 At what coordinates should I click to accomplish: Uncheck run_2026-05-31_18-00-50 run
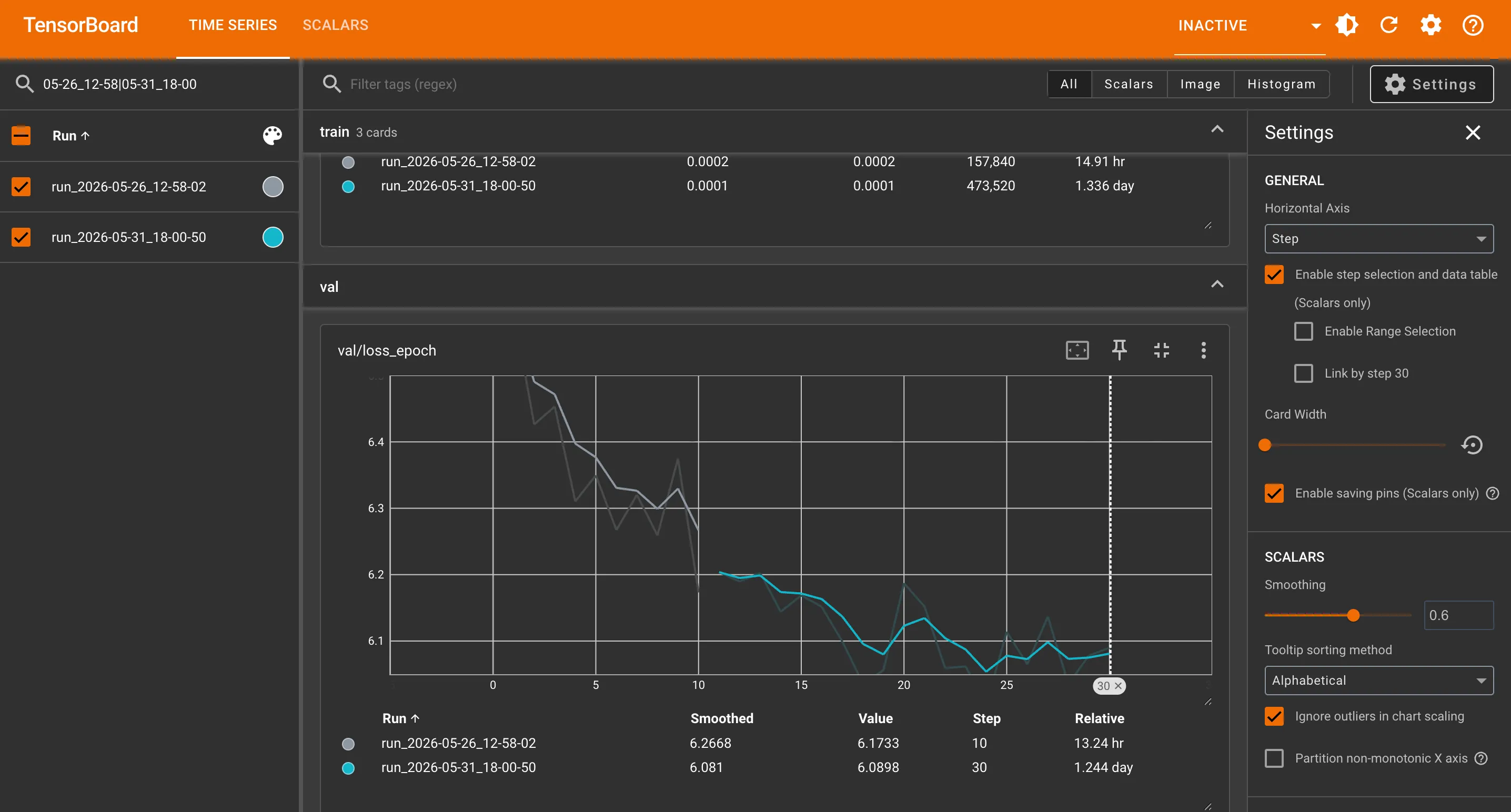pos(21,237)
